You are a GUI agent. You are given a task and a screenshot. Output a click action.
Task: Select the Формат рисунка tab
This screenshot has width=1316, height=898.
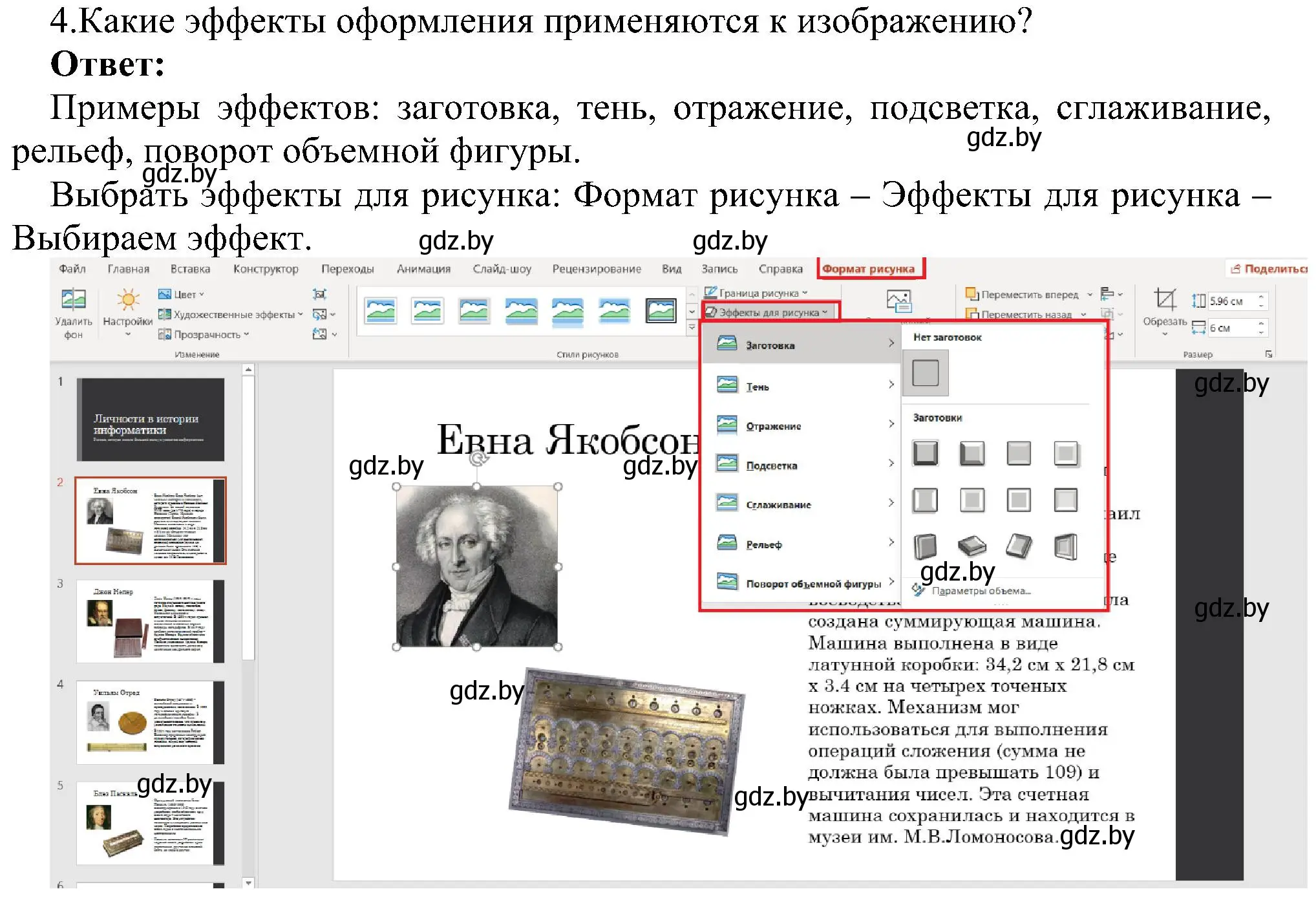(x=868, y=268)
